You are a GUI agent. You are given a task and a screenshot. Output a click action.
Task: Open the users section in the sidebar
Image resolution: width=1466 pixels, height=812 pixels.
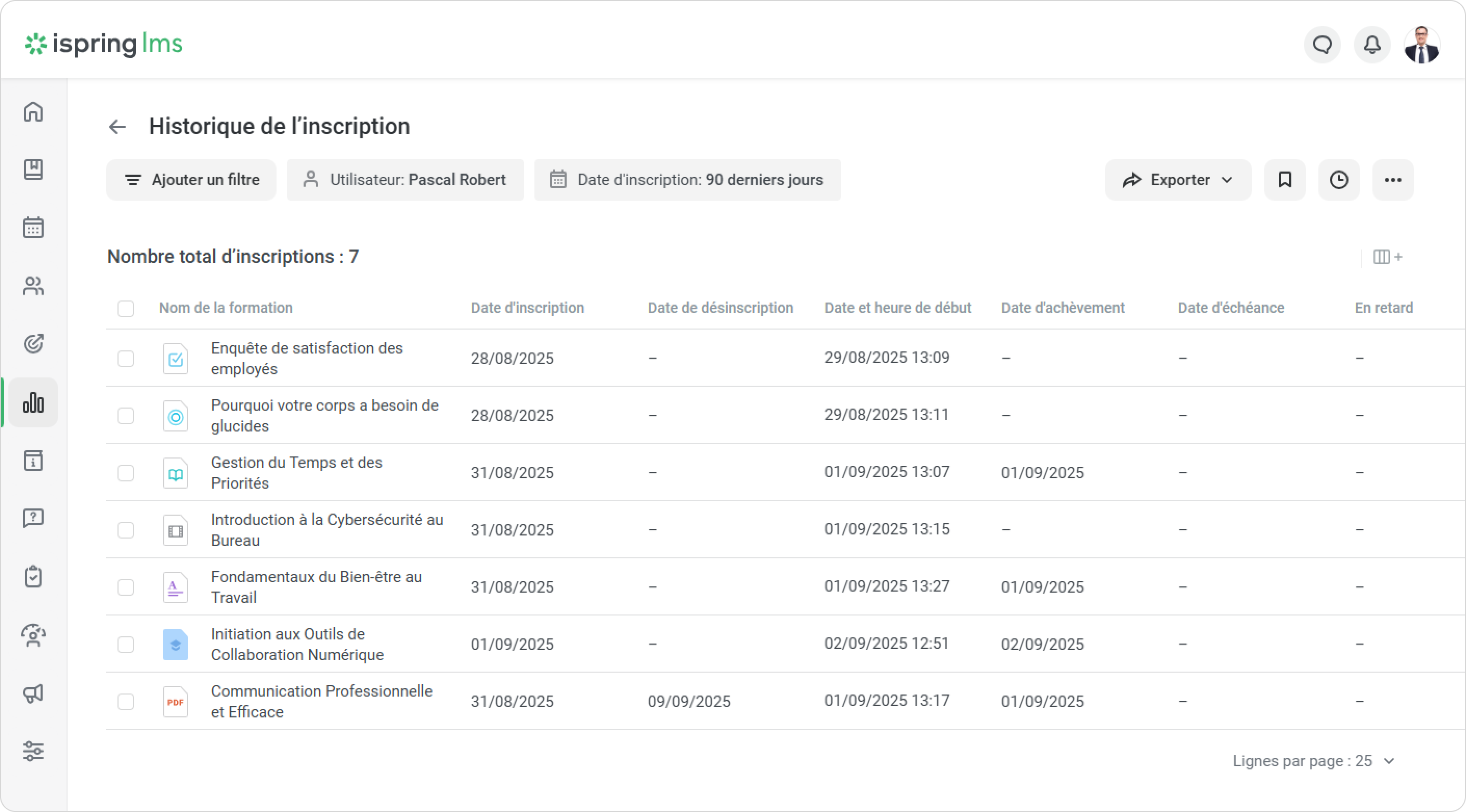click(x=34, y=285)
